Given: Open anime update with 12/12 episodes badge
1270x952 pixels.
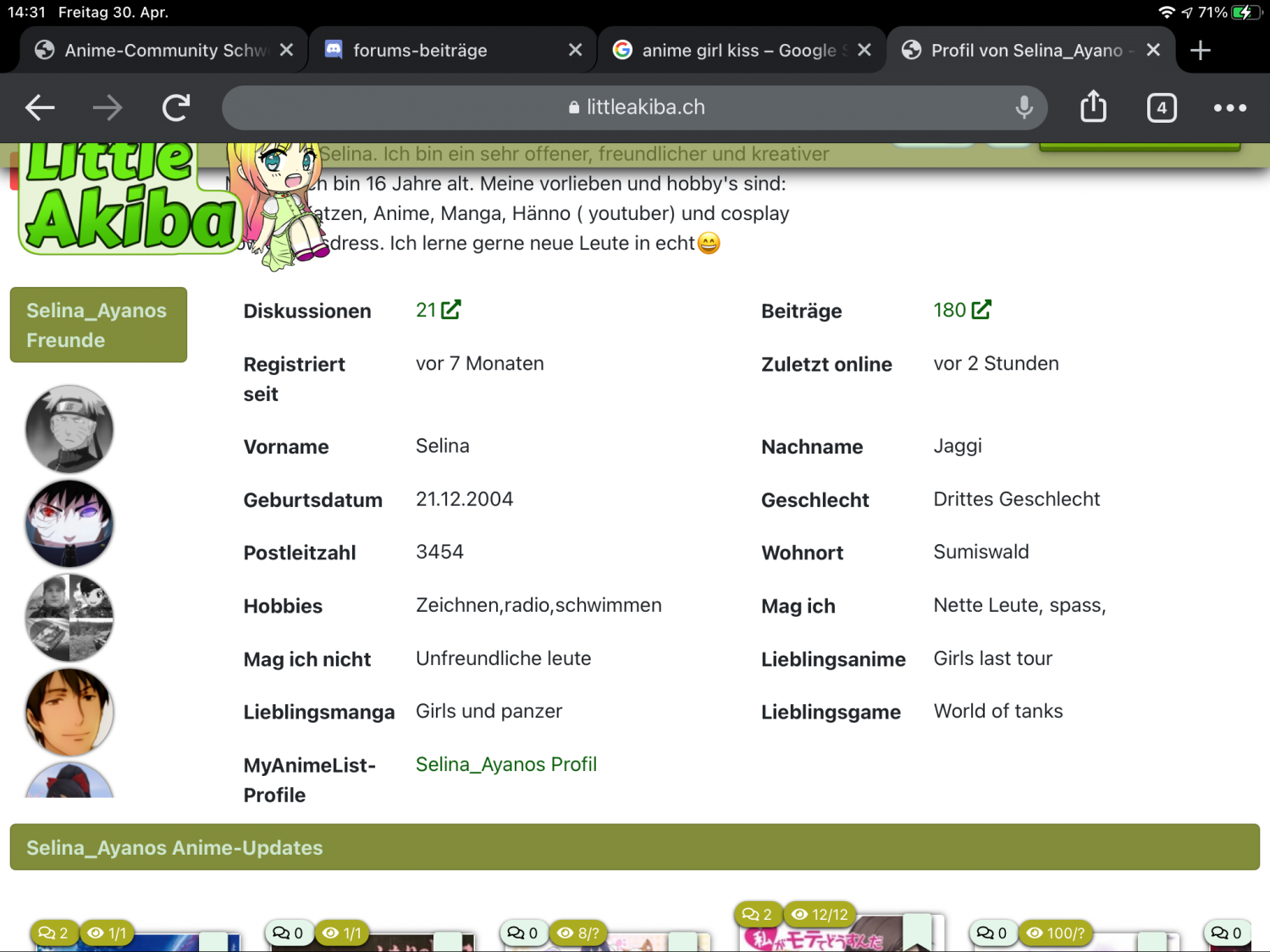Looking at the screenshot, I should point(838,935).
